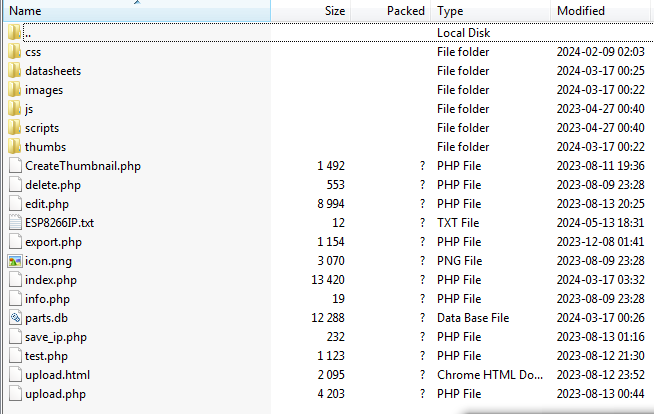Click the size value 12 288

328,318
